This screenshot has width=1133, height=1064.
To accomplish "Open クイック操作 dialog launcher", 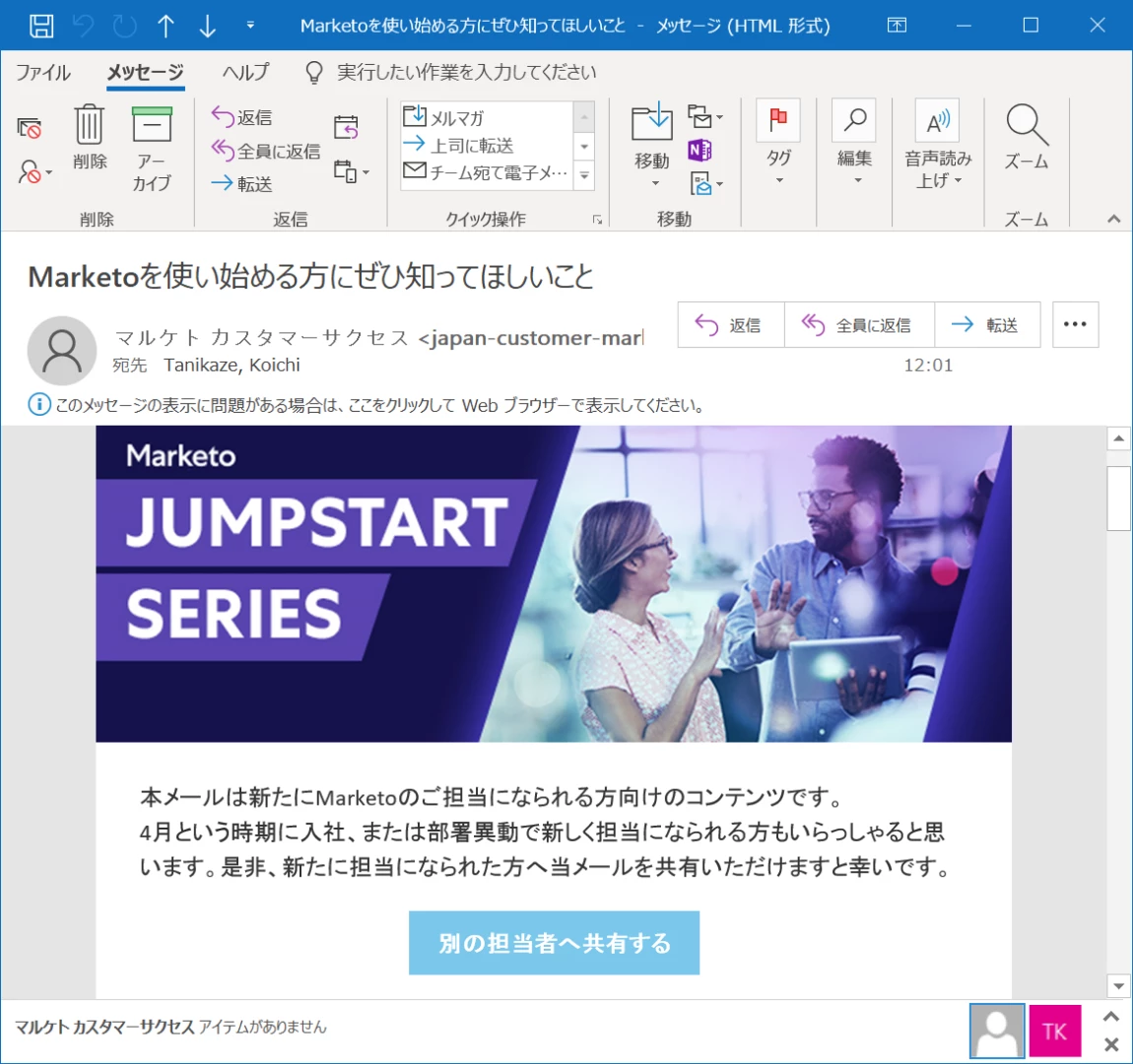I will pyautogui.click(x=597, y=220).
